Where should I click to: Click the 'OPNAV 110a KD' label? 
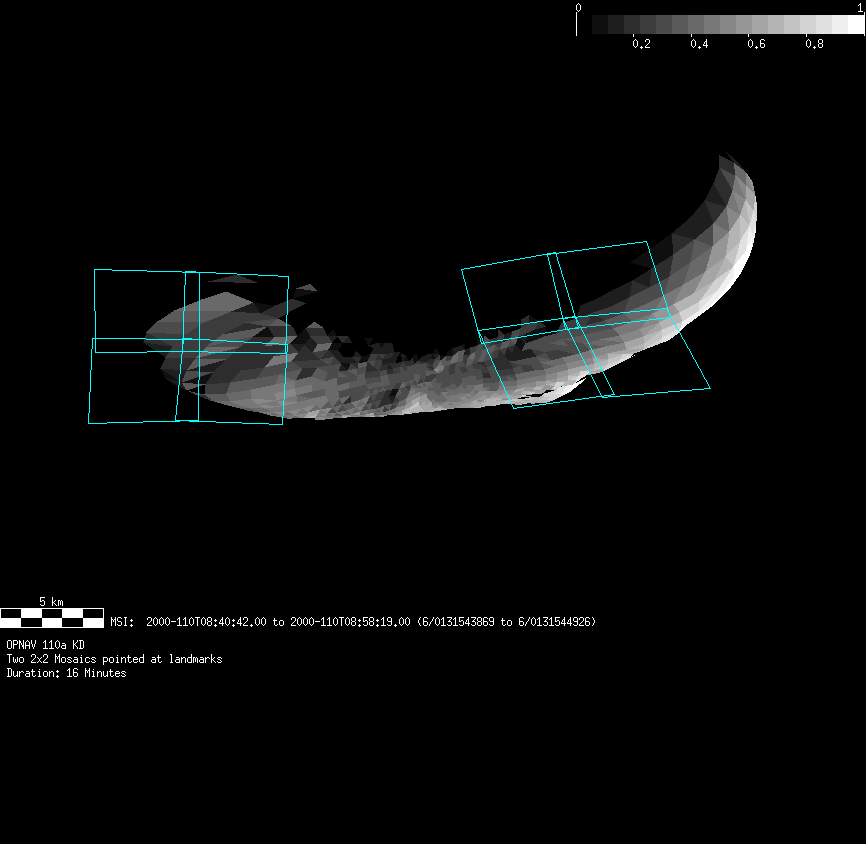tap(45, 645)
